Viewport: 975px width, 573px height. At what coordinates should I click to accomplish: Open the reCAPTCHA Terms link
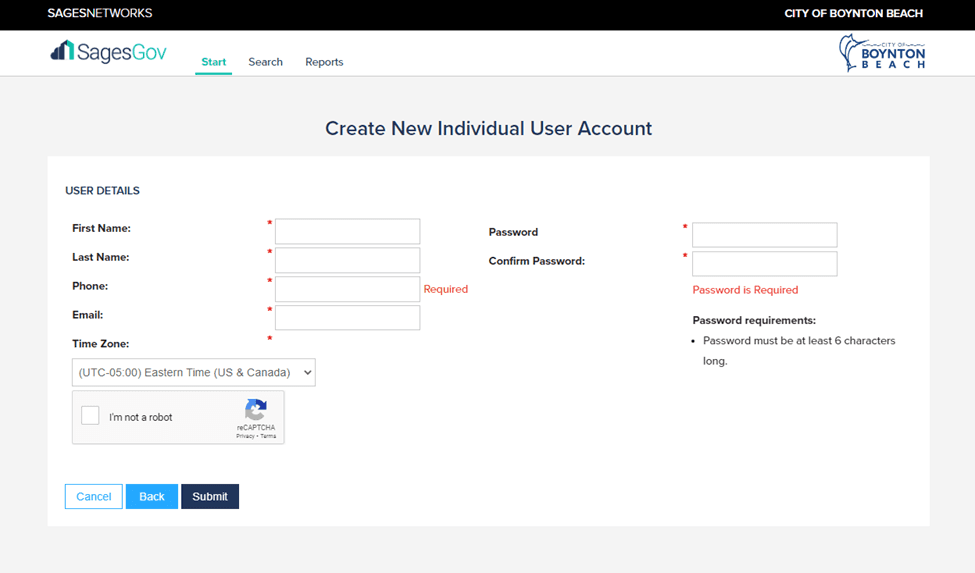(269, 437)
